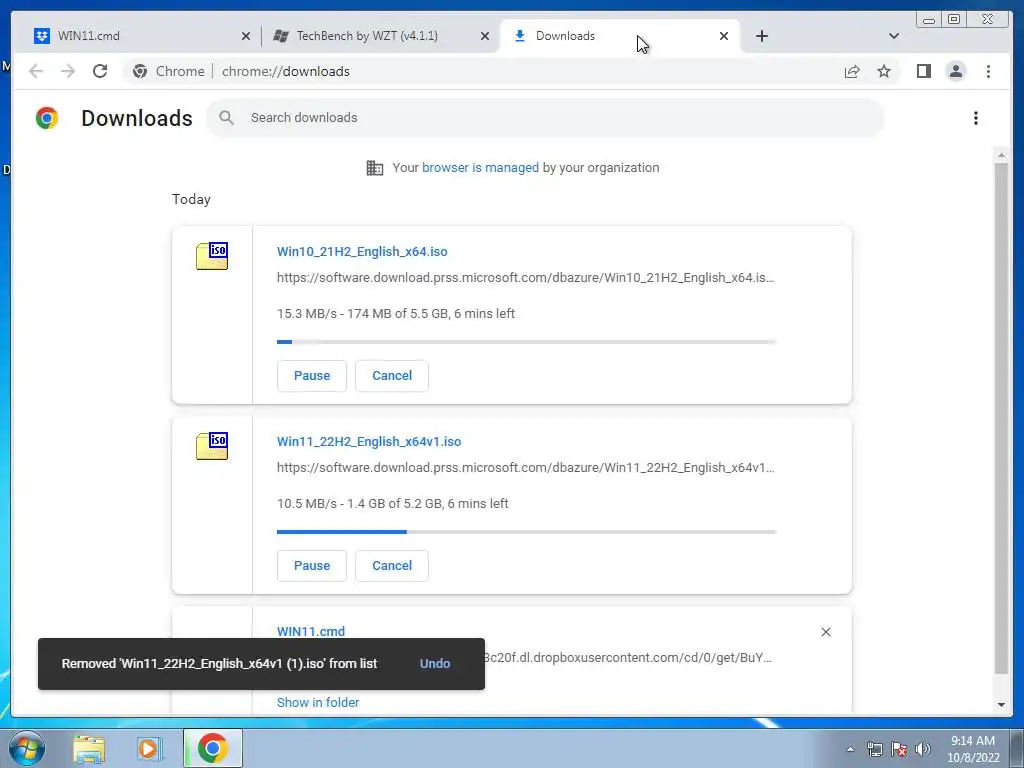Close the Downloads tab
This screenshot has height=768, width=1024.
(x=724, y=36)
